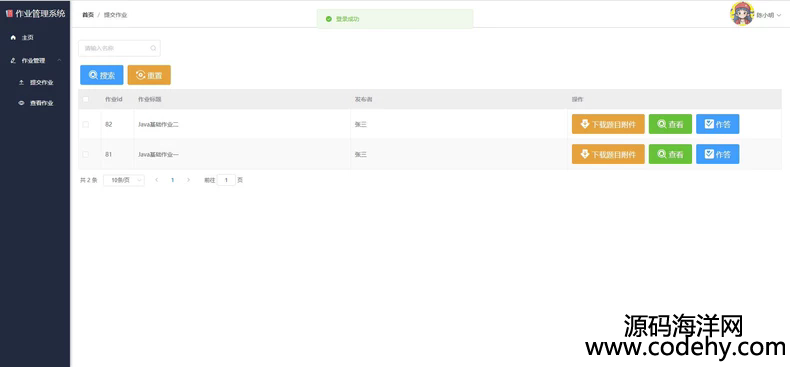790x367 pixels.
Task: Check the box for assignment 82
Action: pos(86,124)
